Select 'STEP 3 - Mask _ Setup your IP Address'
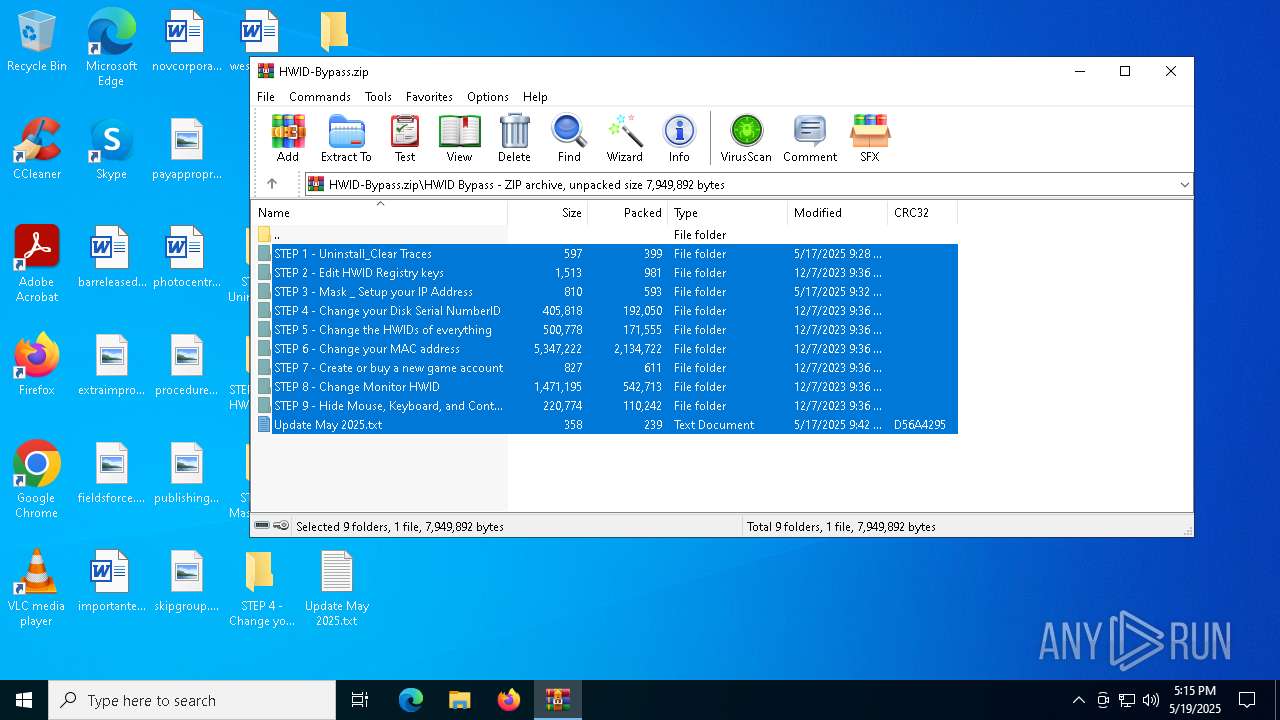 coord(605,292)
